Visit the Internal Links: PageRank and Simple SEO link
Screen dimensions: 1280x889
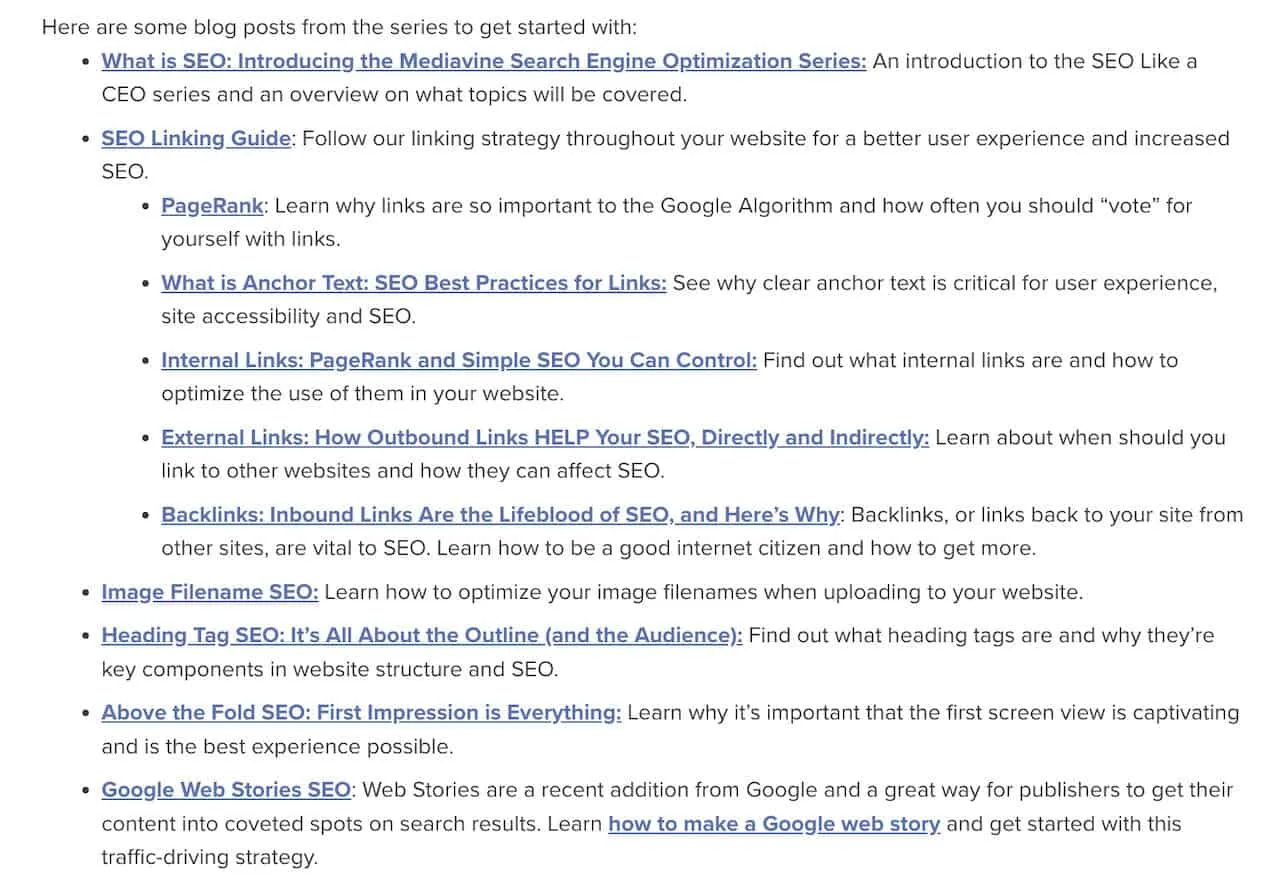pos(459,360)
